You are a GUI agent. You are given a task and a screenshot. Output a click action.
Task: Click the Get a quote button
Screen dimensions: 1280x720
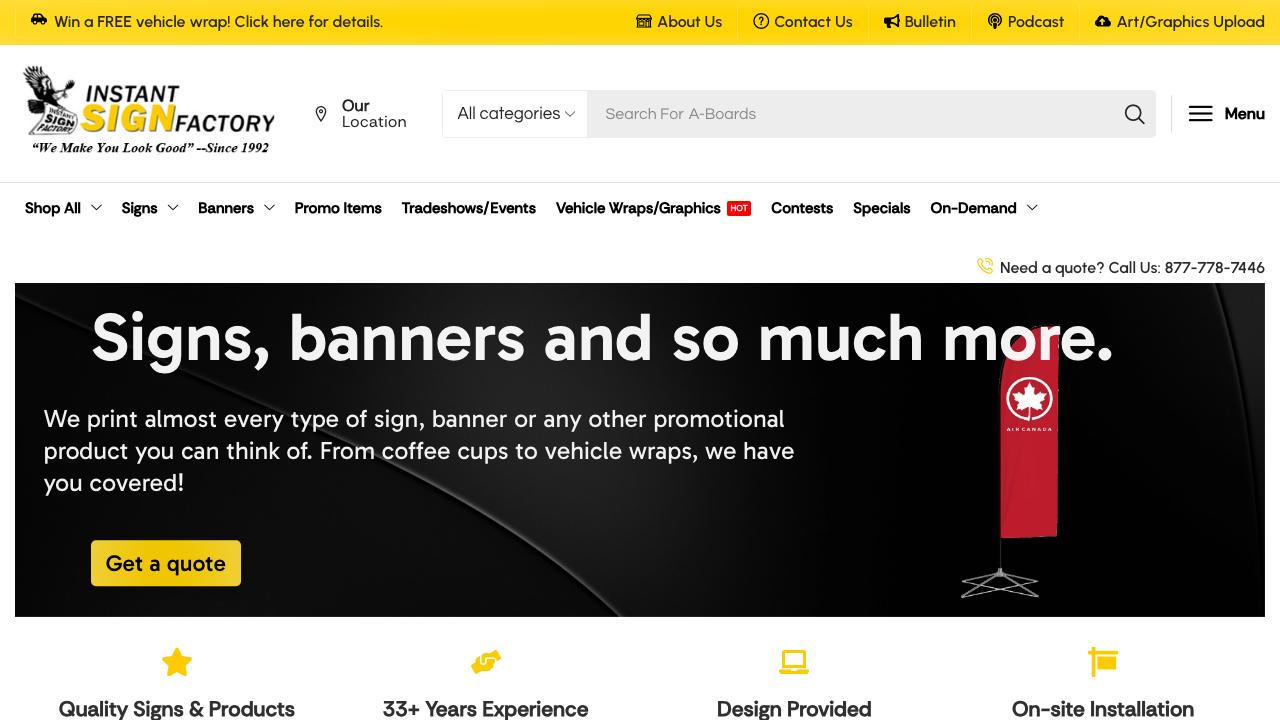click(x=166, y=563)
